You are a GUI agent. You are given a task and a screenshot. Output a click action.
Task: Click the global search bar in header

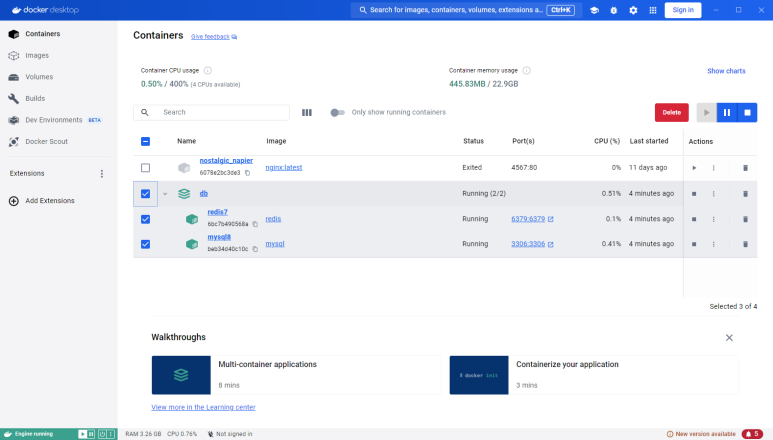tap(466, 10)
